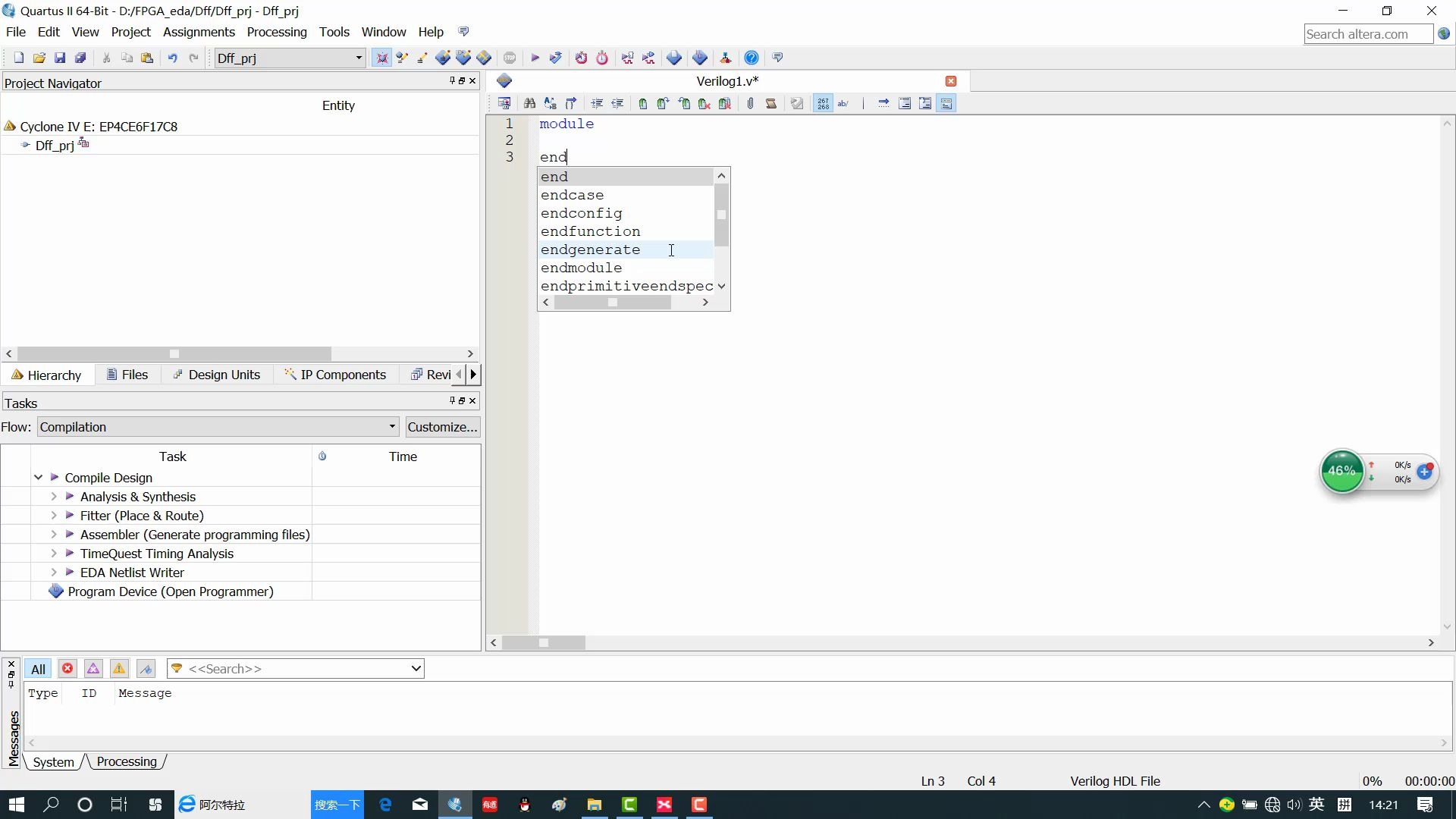1456x819 pixels.
Task: Switch to the IP Components tab
Action: (335, 375)
